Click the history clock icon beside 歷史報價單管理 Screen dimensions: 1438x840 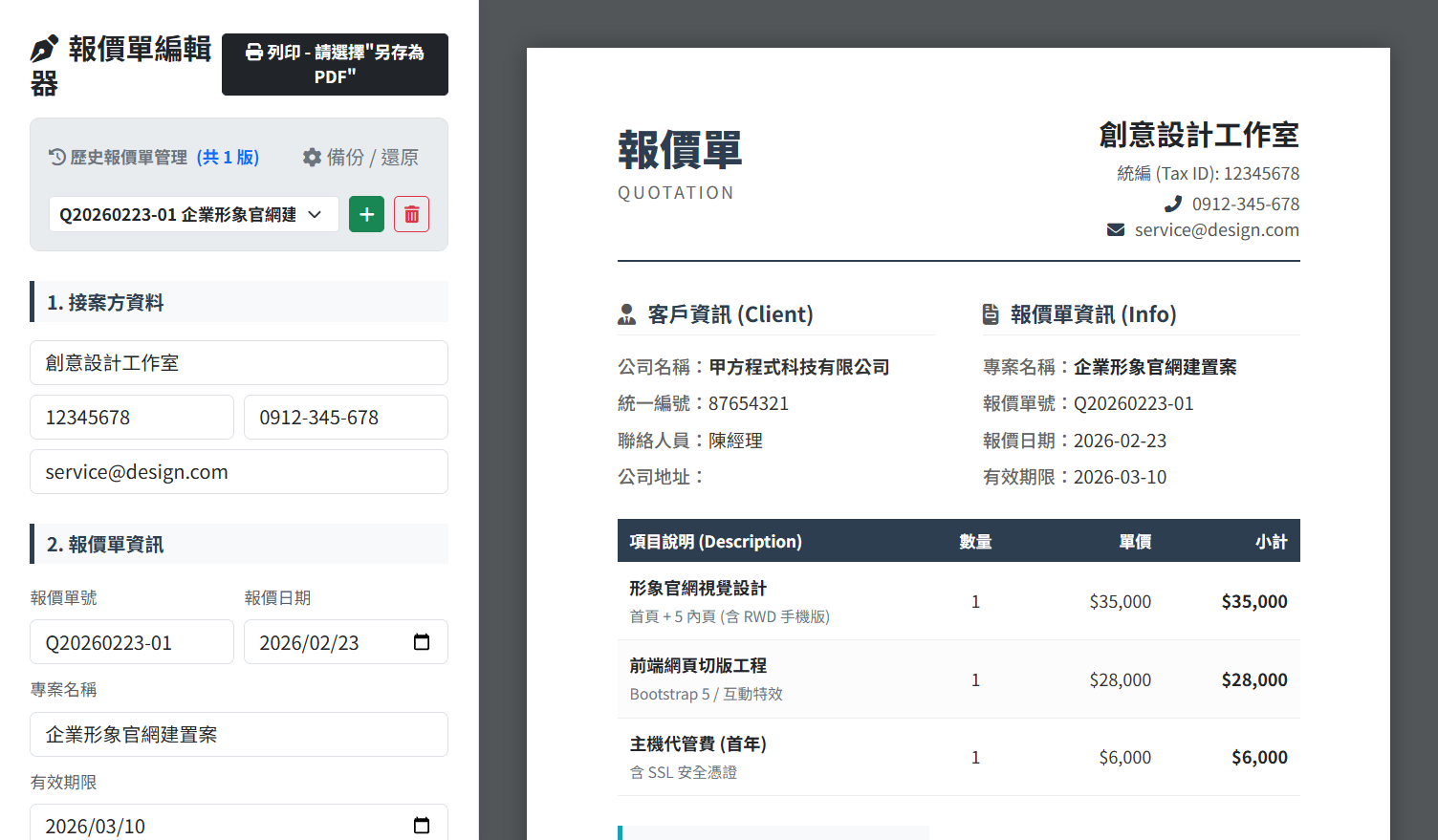(57, 157)
